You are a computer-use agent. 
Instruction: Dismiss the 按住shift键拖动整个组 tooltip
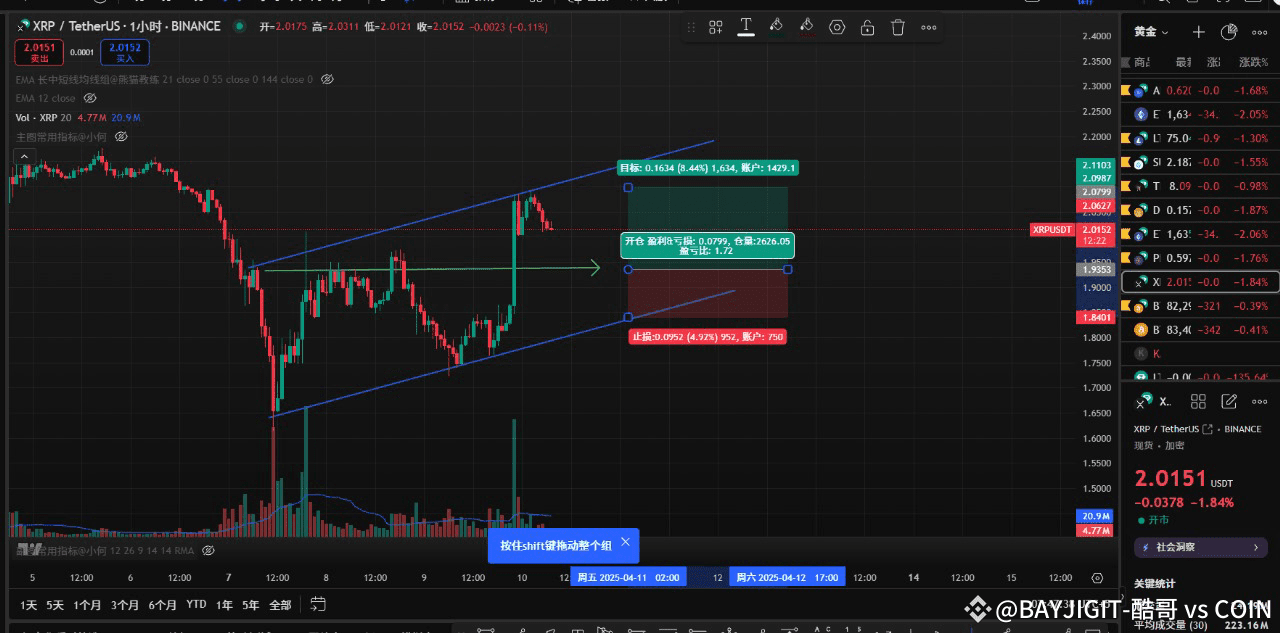(x=625, y=542)
